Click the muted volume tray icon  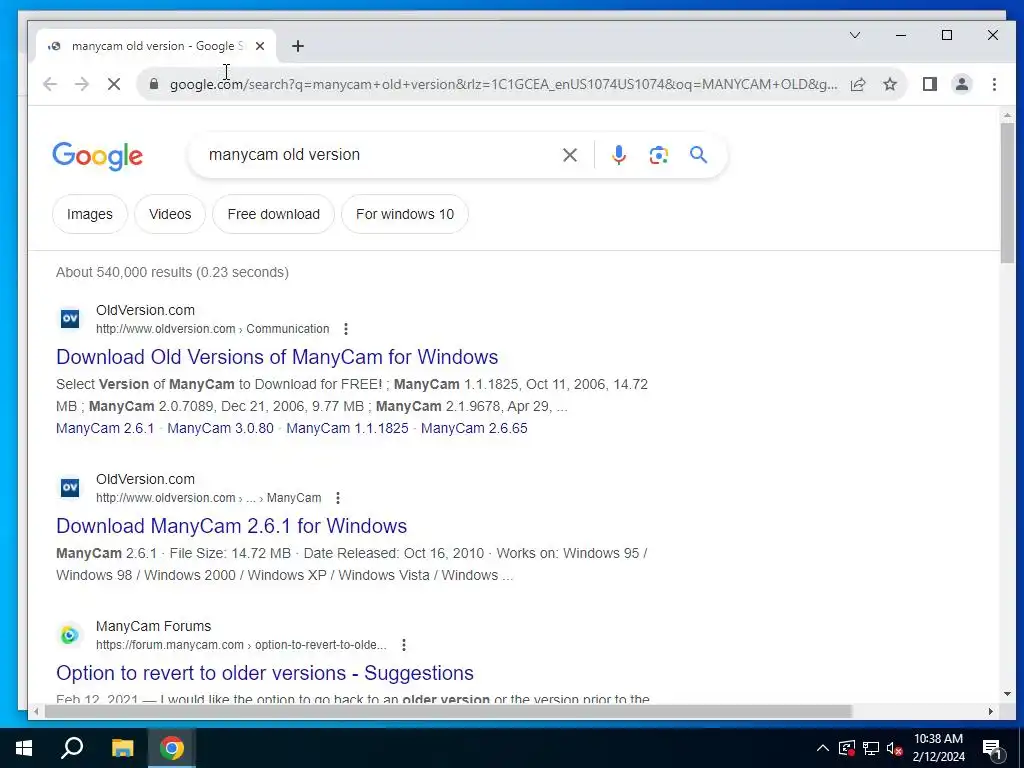point(895,748)
